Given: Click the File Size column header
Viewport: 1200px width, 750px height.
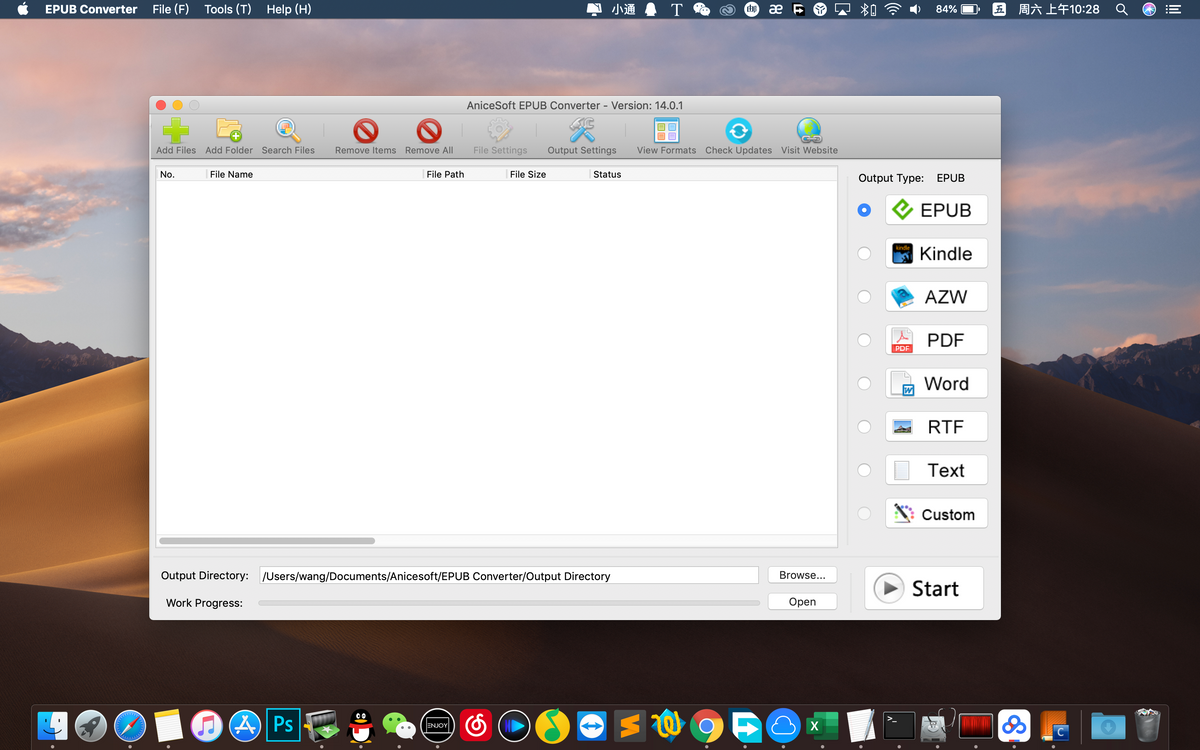Looking at the screenshot, I should pyautogui.click(x=547, y=174).
